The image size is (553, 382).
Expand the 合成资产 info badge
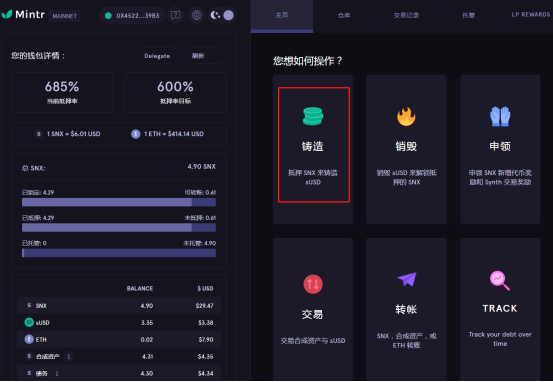(x=69, y=357)
